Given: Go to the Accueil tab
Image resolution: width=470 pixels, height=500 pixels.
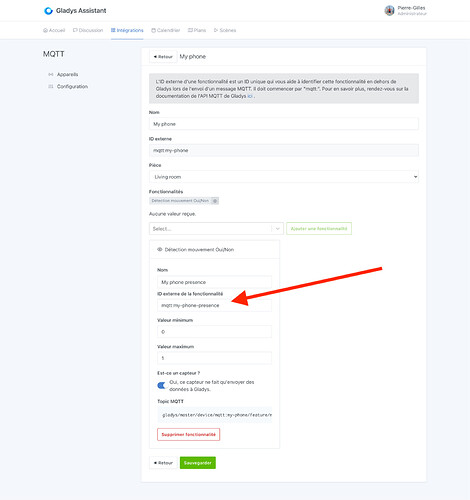Looking at the screenshot, I should pos(54,30).
